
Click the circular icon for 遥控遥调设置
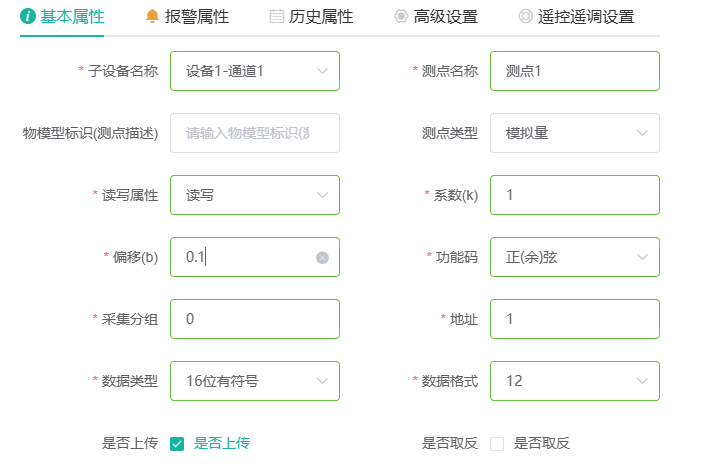tap(525, 17)
